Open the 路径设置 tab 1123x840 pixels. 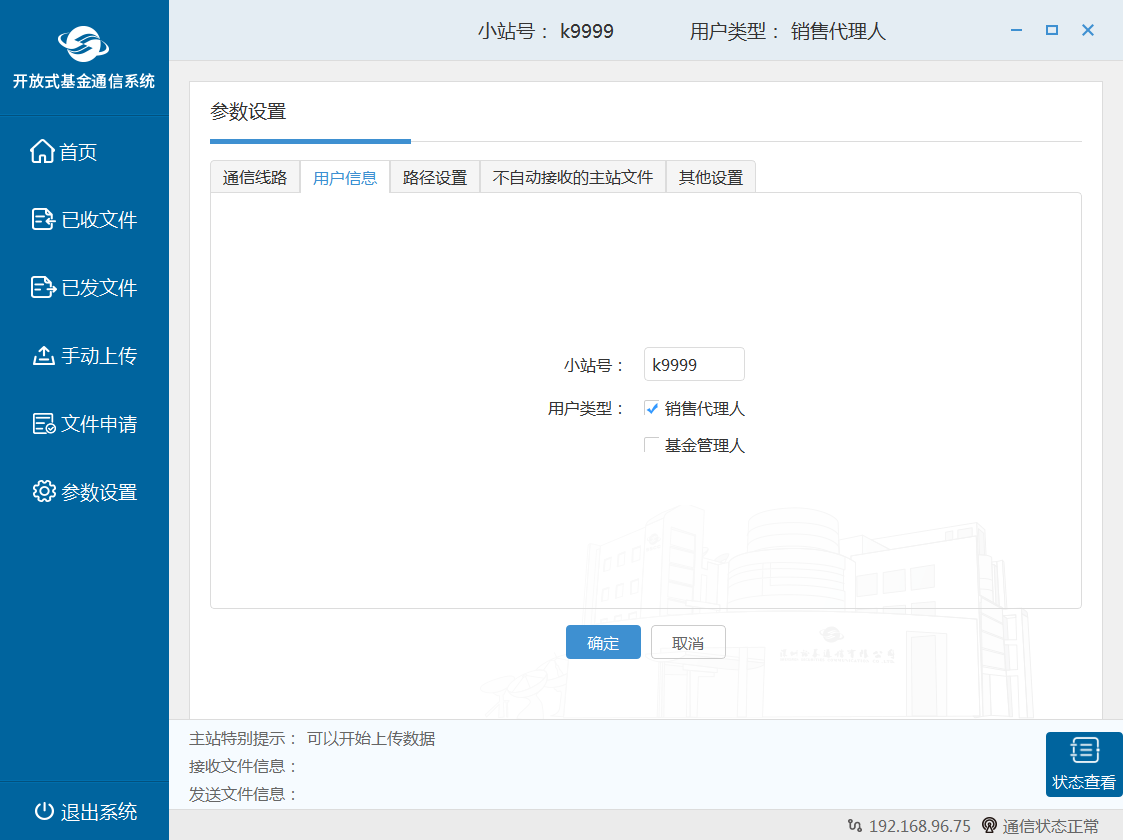tap(435, 178)
